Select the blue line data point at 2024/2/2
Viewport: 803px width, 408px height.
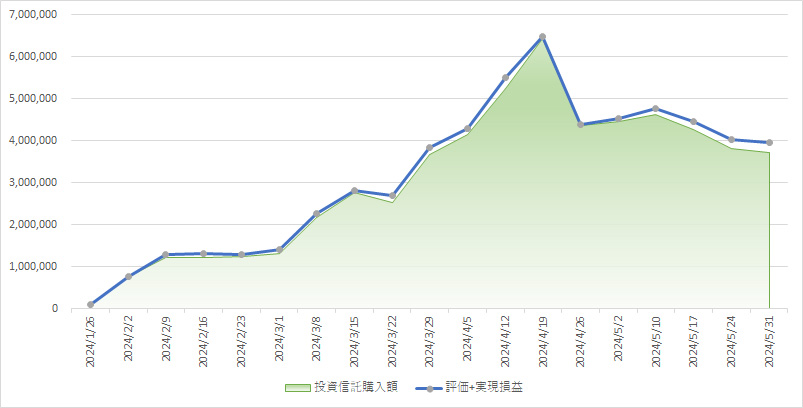pyautogui.click(x=129, y=276)
